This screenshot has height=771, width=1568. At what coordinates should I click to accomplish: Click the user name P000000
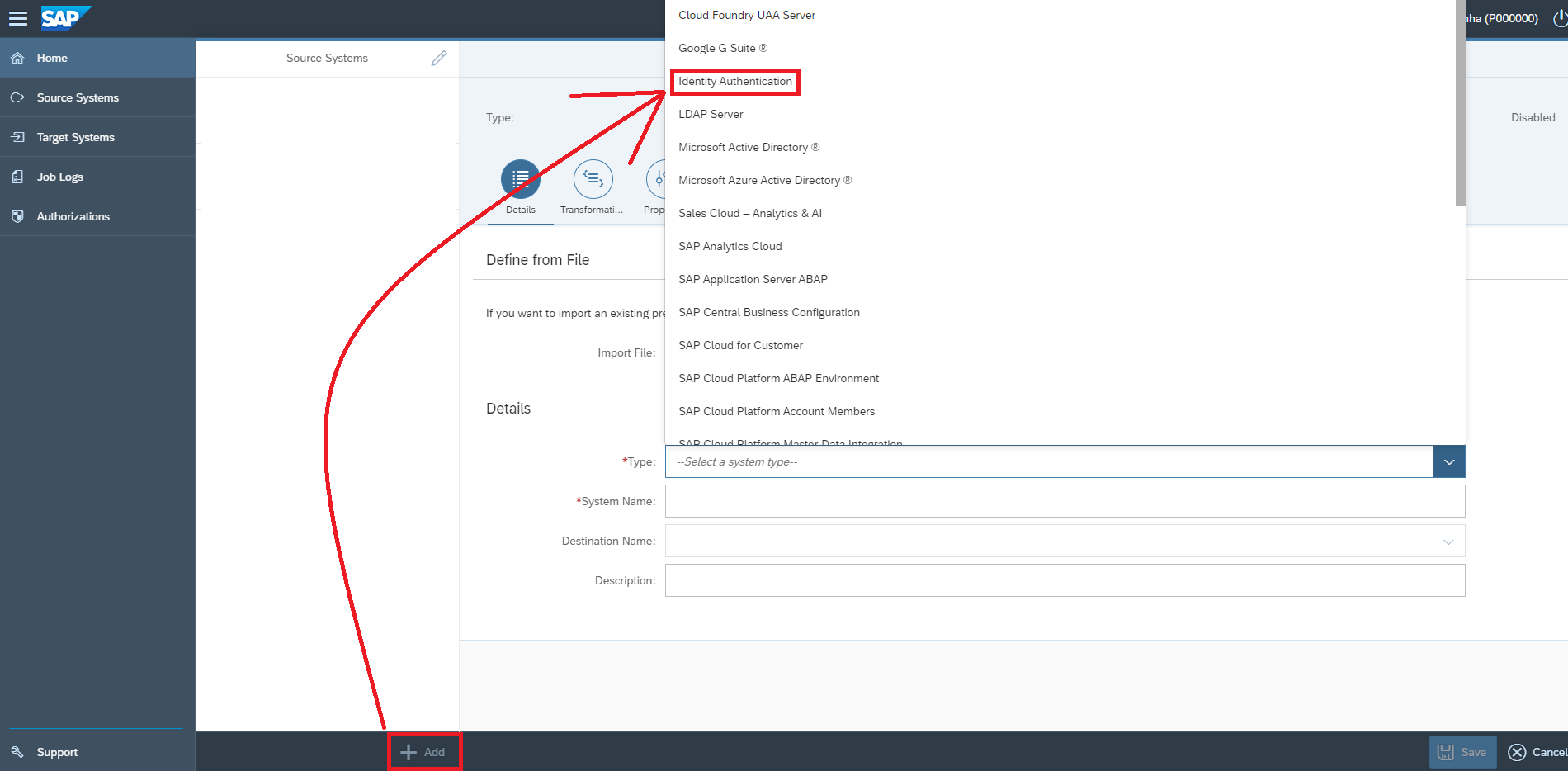[1502, 18]
